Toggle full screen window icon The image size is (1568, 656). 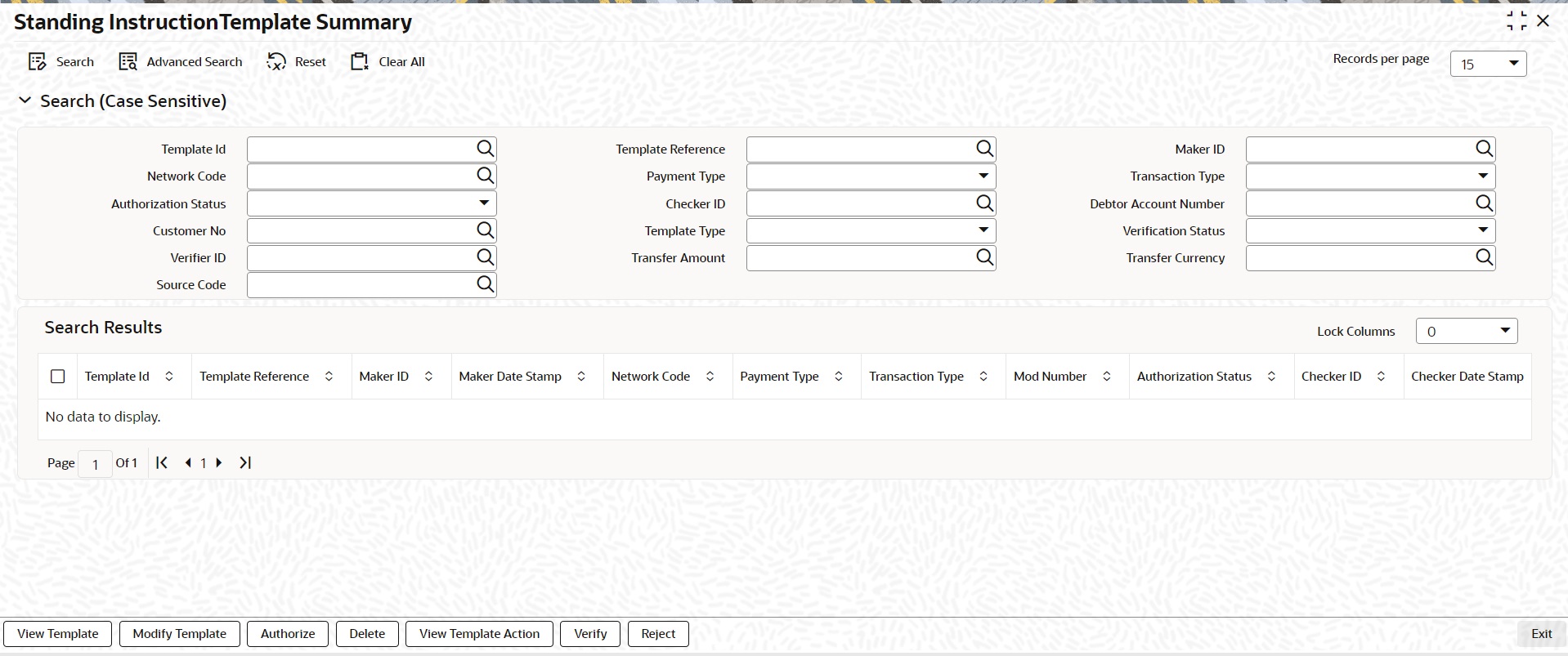coord(1516,21)
